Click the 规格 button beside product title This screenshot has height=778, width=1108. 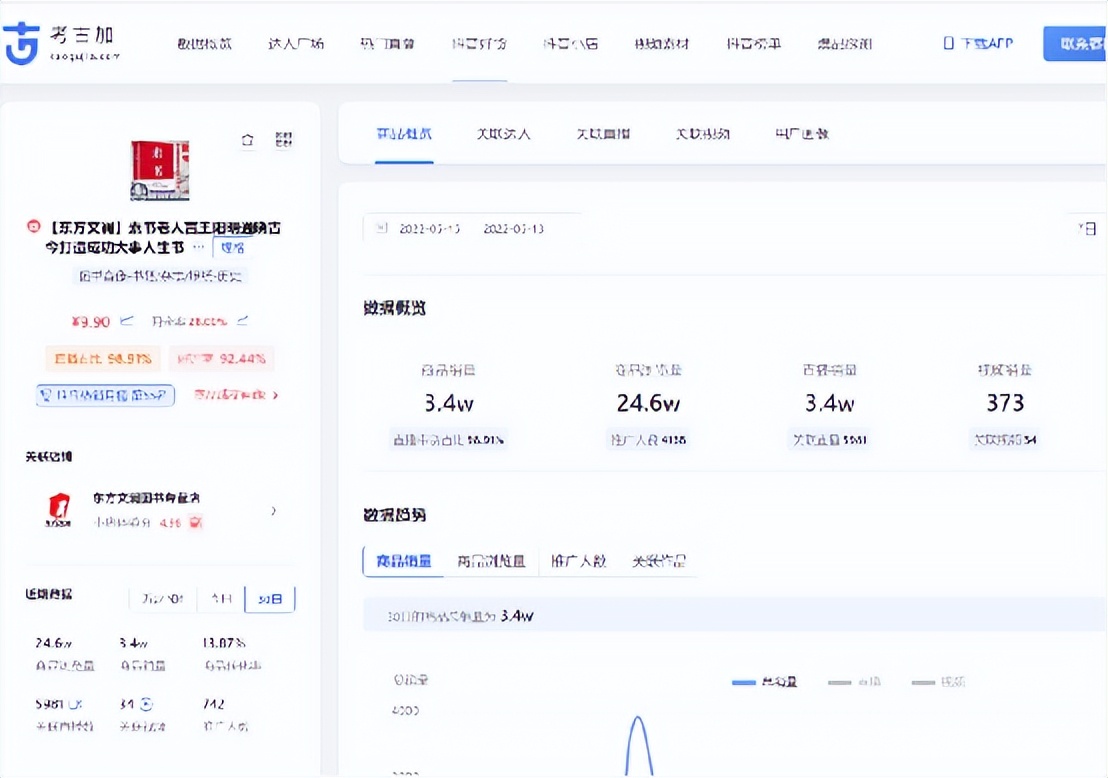point(232,248)
